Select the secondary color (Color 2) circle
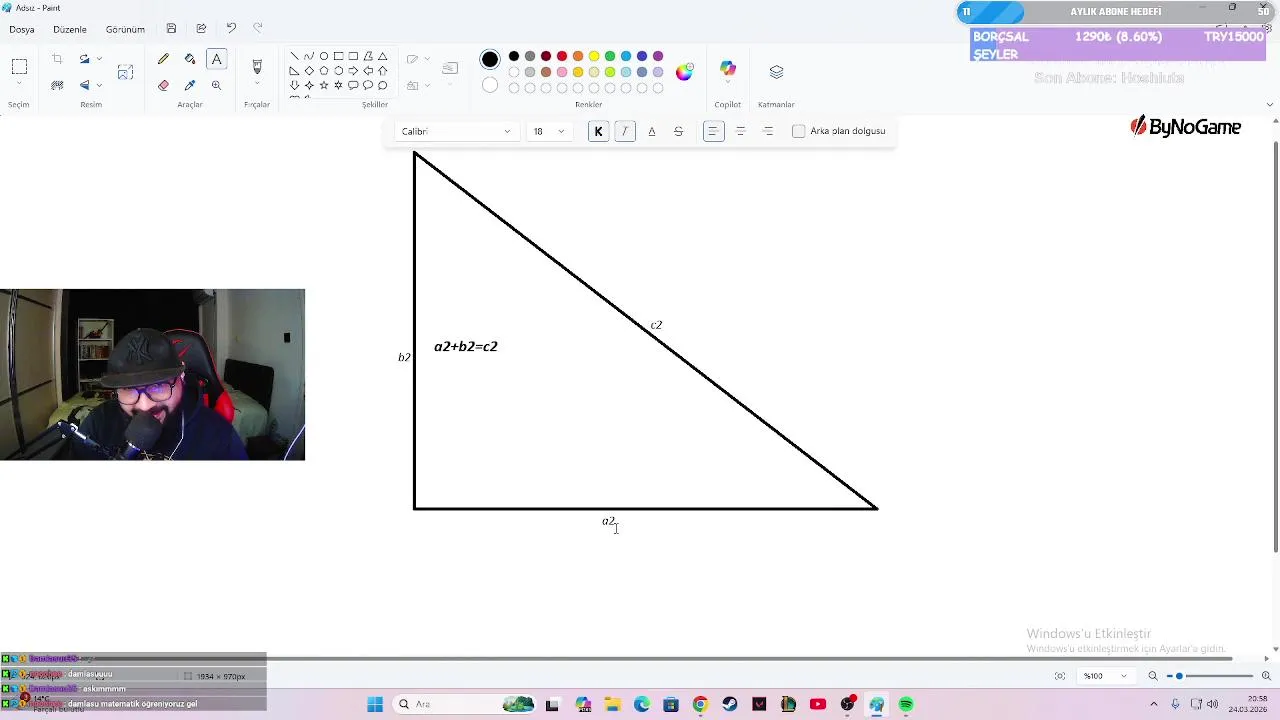Image resolution: width=1280 pixels, height=720 pixels. [x=490, y=86]
